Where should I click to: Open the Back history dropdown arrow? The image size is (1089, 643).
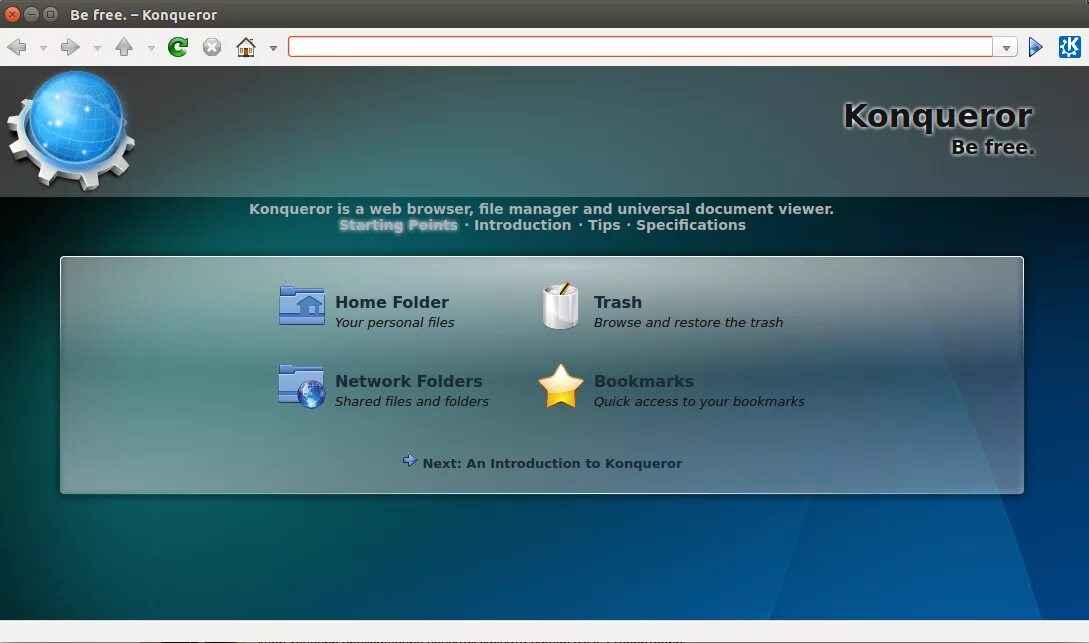point(43,48)
